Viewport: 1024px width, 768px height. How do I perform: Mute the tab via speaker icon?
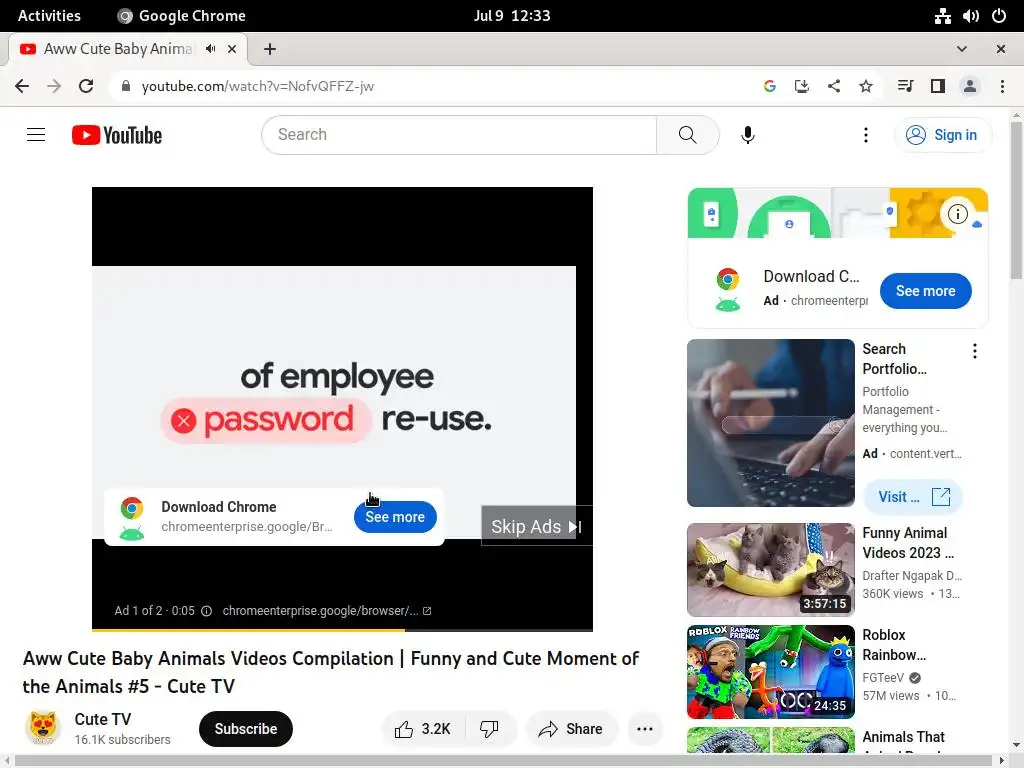(x=210, y=49)
